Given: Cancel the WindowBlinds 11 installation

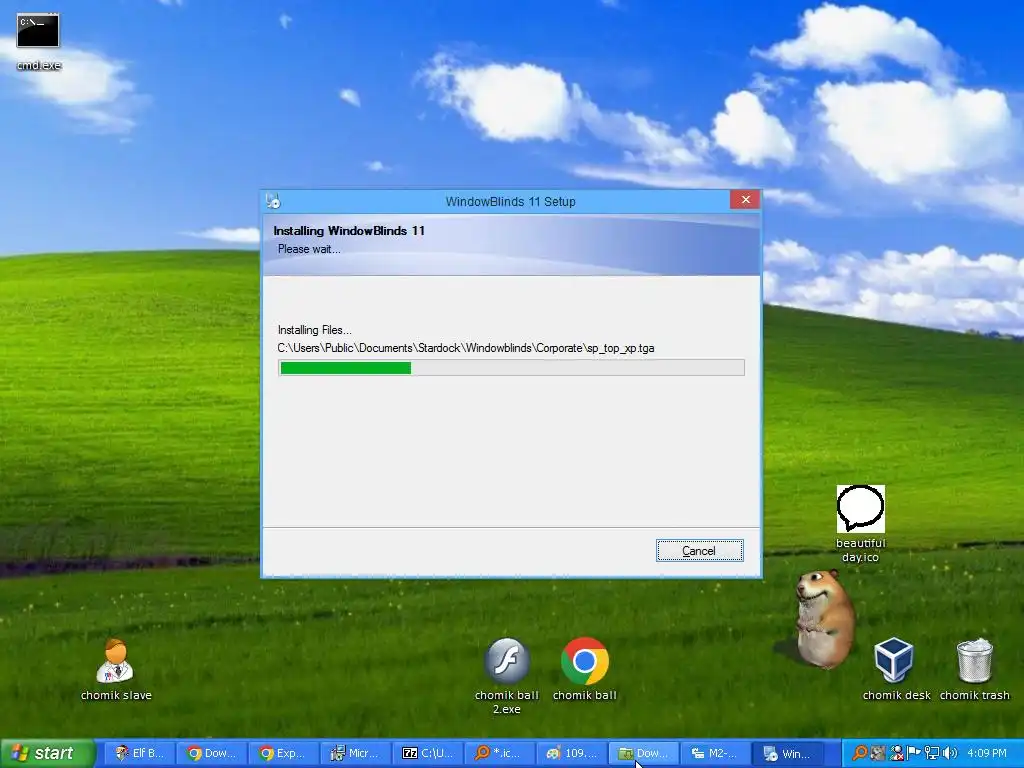Looking at the screenshot, I should click(699, 551).
